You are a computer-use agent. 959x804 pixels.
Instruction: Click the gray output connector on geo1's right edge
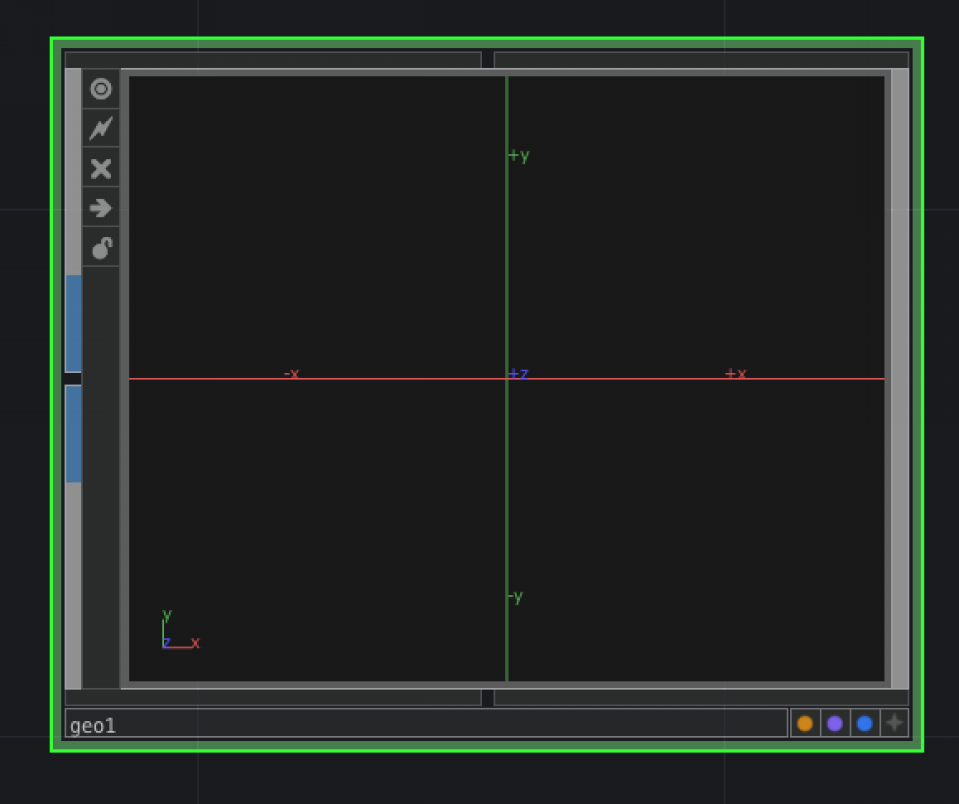900,378
